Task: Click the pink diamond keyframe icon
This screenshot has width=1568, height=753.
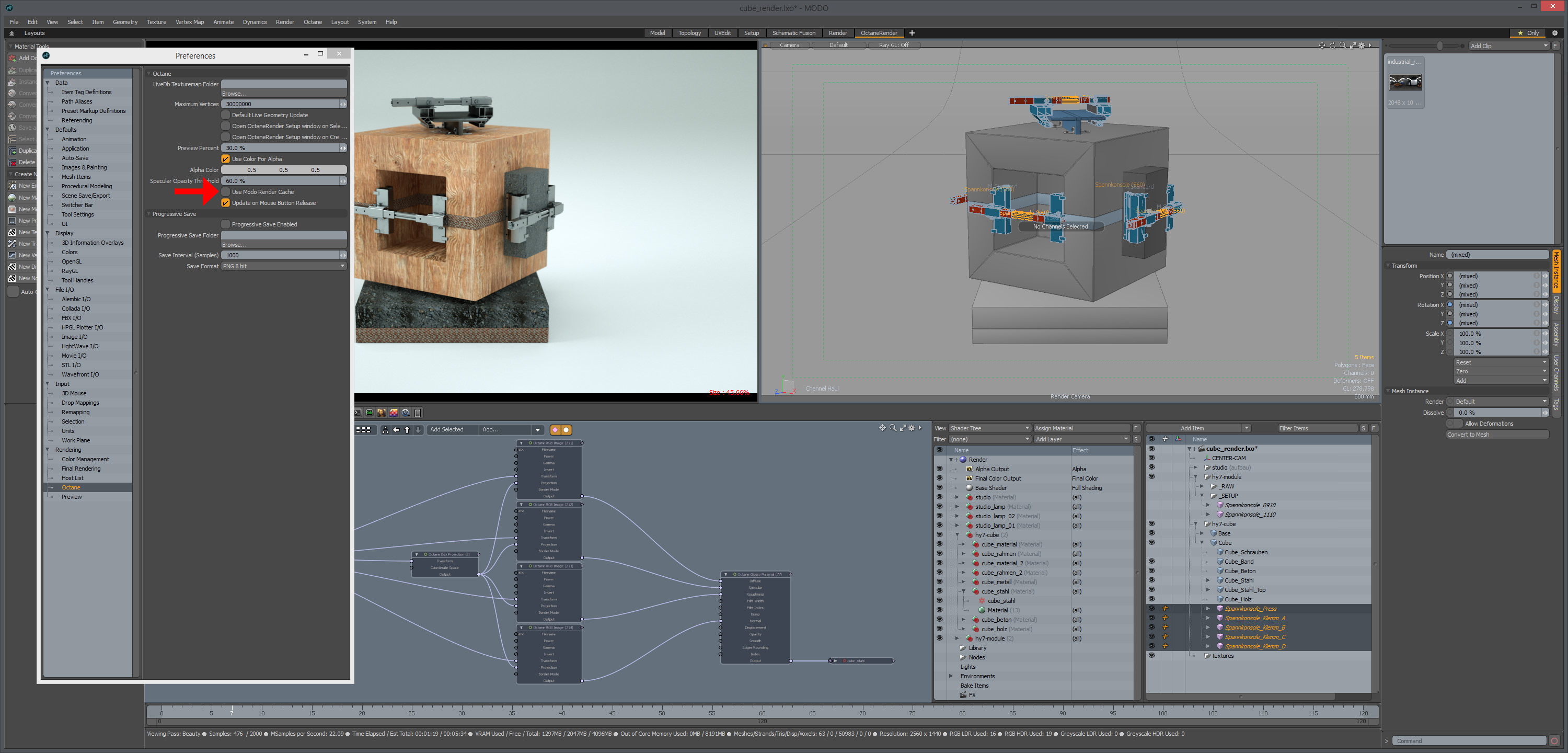Action: [555, 430]
